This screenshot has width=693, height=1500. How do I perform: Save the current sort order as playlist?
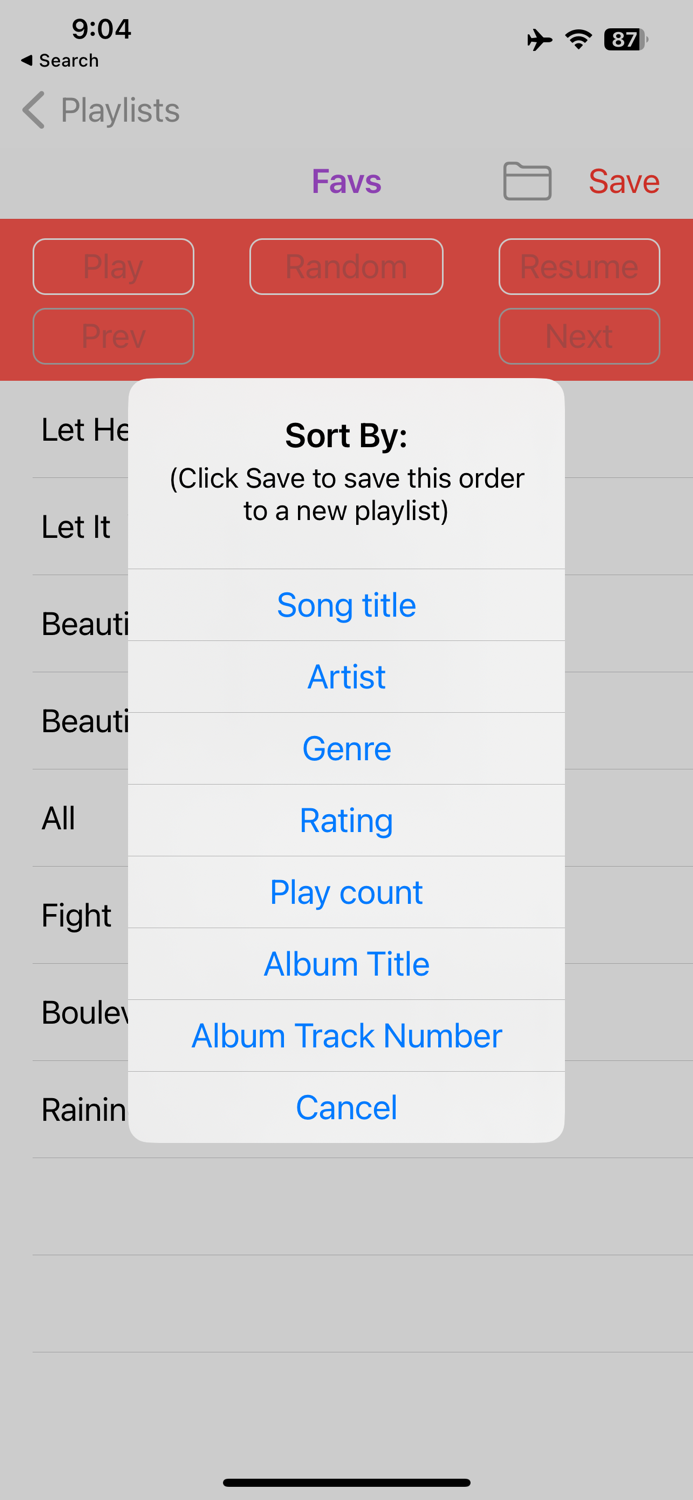coord(623,182)
